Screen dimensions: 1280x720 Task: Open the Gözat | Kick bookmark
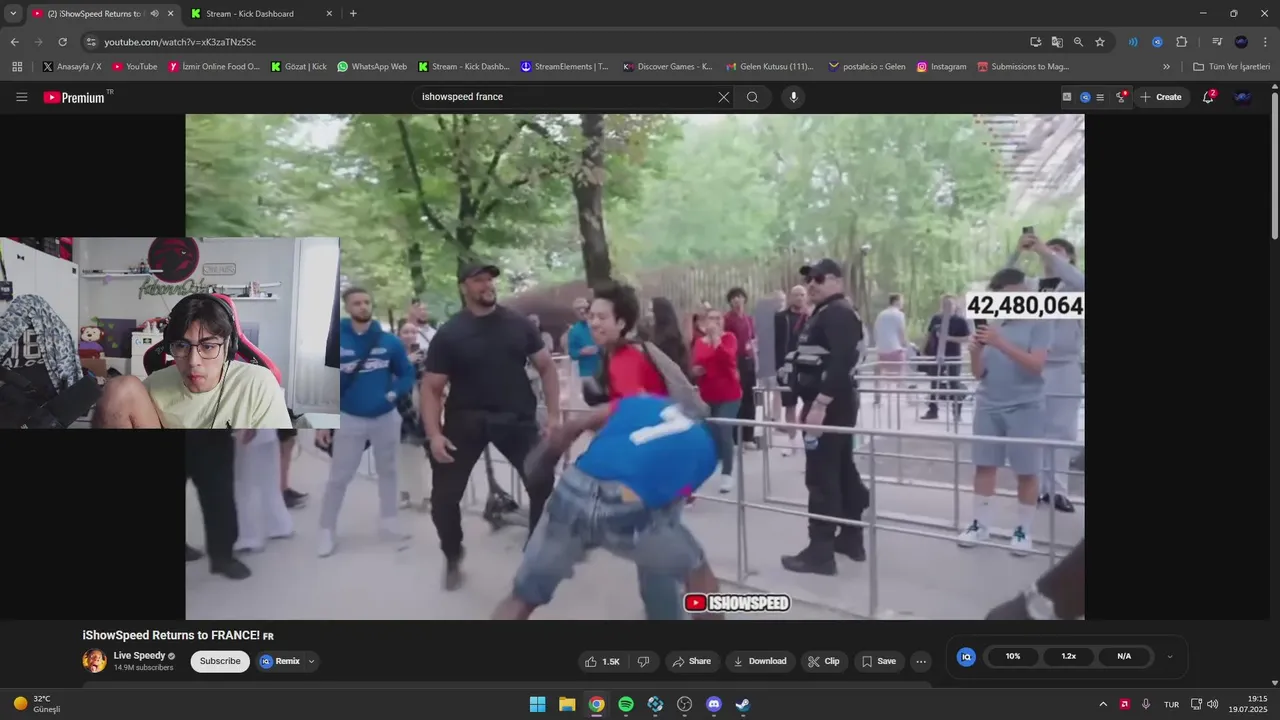click(x=299, y=67)
